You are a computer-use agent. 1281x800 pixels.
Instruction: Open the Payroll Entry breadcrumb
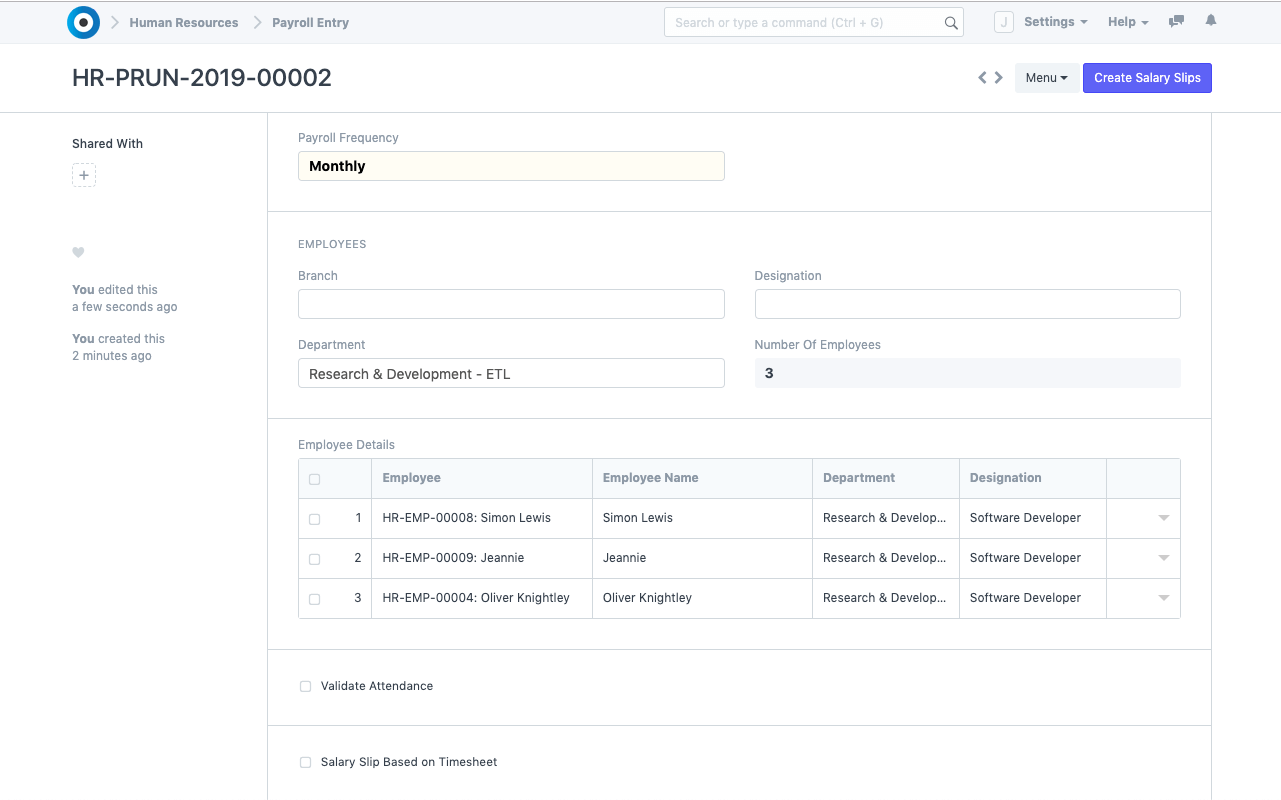tap(310, 22)
